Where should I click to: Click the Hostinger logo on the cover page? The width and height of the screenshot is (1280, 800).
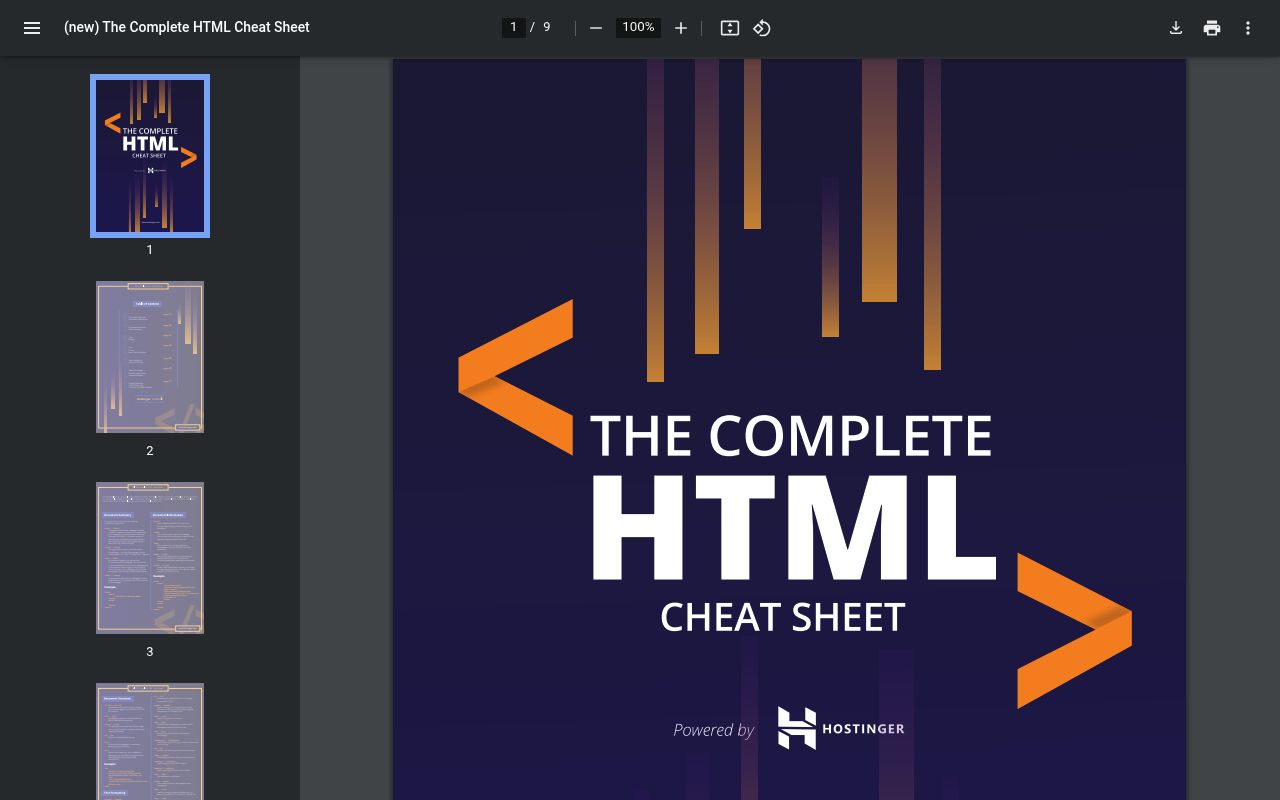pos(840,728)
